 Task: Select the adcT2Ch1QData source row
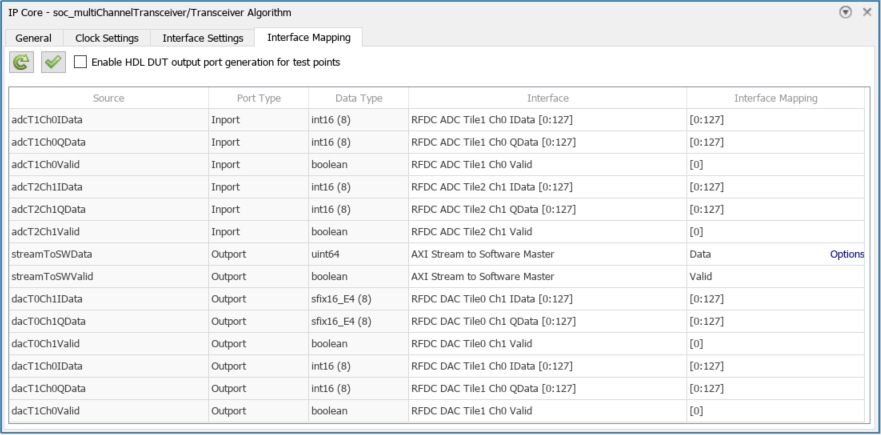click(x=108, y=209)
